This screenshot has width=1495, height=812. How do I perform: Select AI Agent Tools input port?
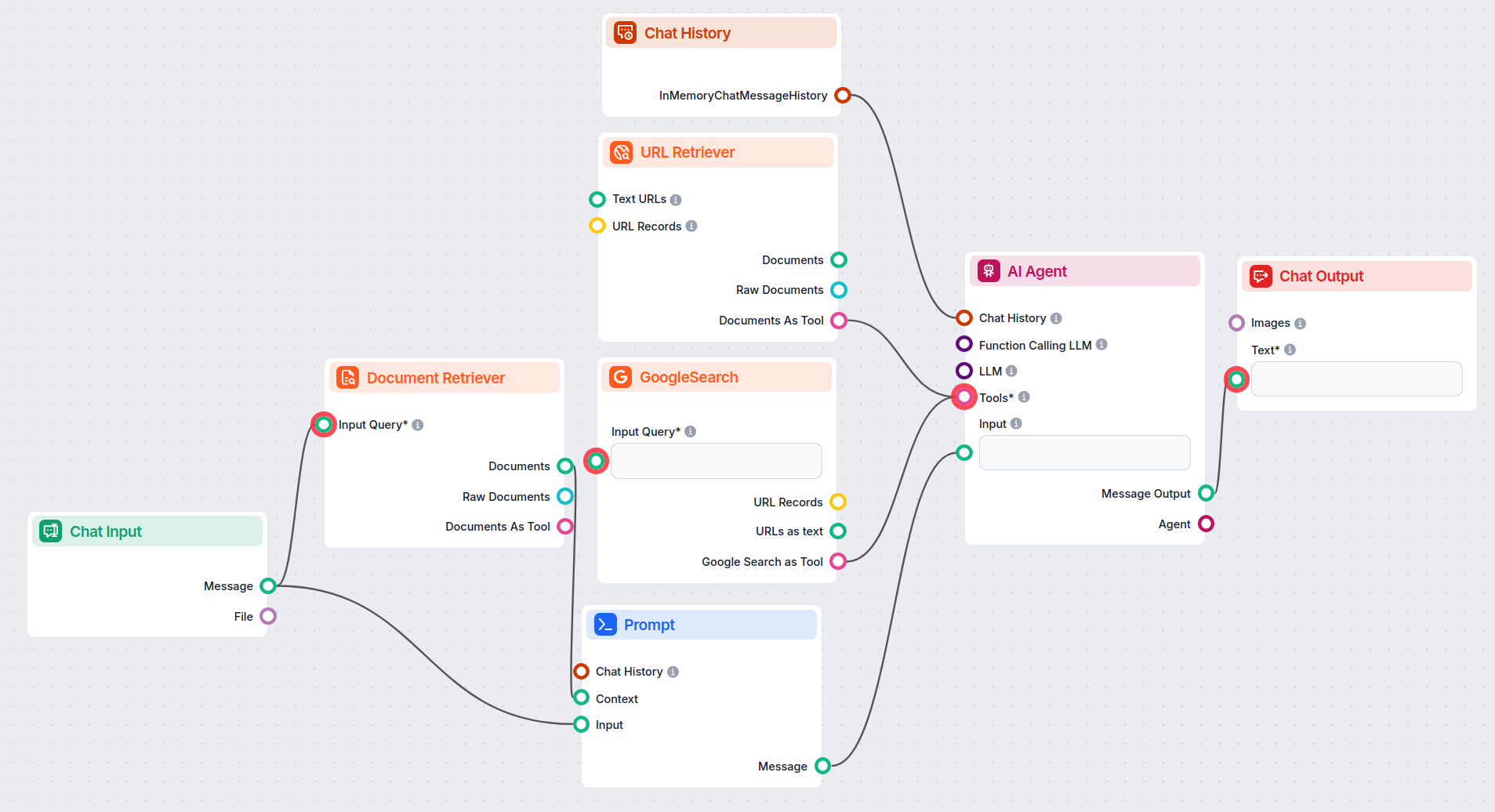[964, 397]
